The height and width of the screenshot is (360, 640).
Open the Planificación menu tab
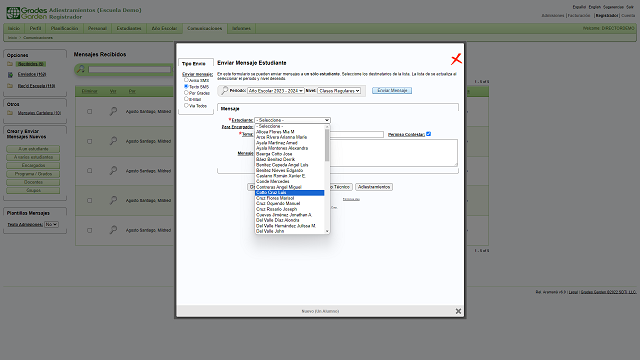[64, 29]
